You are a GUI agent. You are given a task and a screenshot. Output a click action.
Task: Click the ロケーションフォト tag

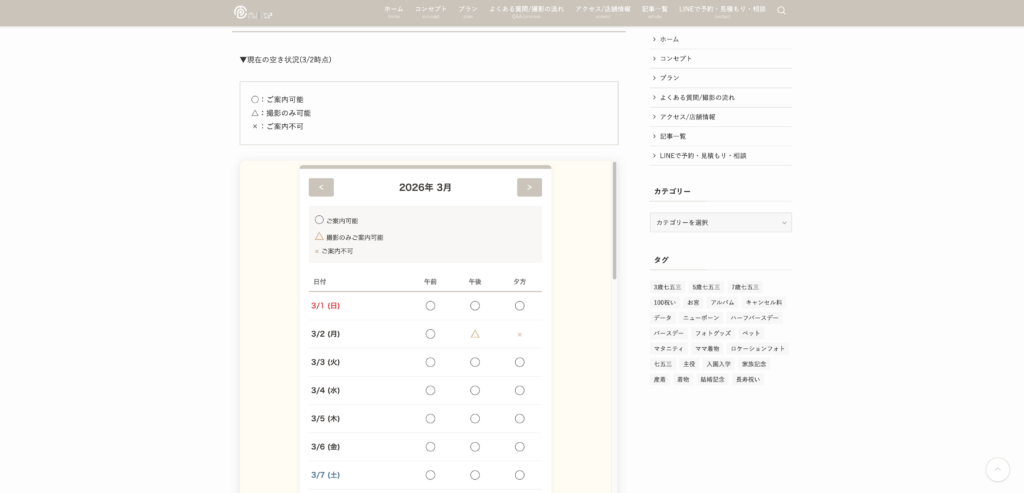pyautogui.click(x=757, y=349)
